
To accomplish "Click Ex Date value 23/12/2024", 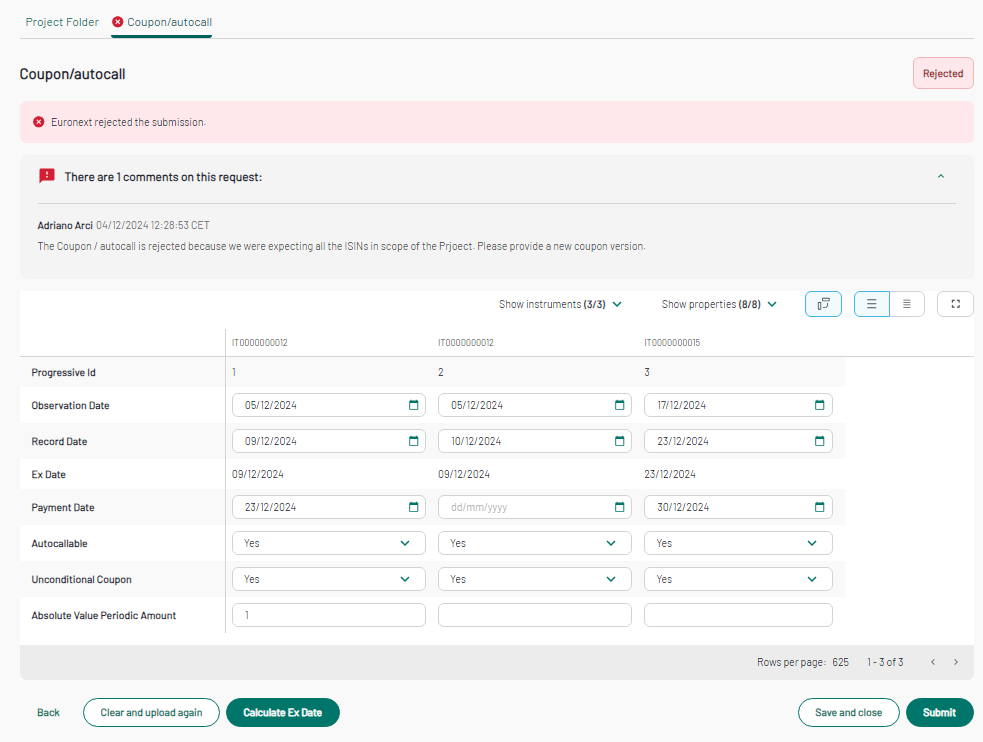I will (x=670, y=474).
